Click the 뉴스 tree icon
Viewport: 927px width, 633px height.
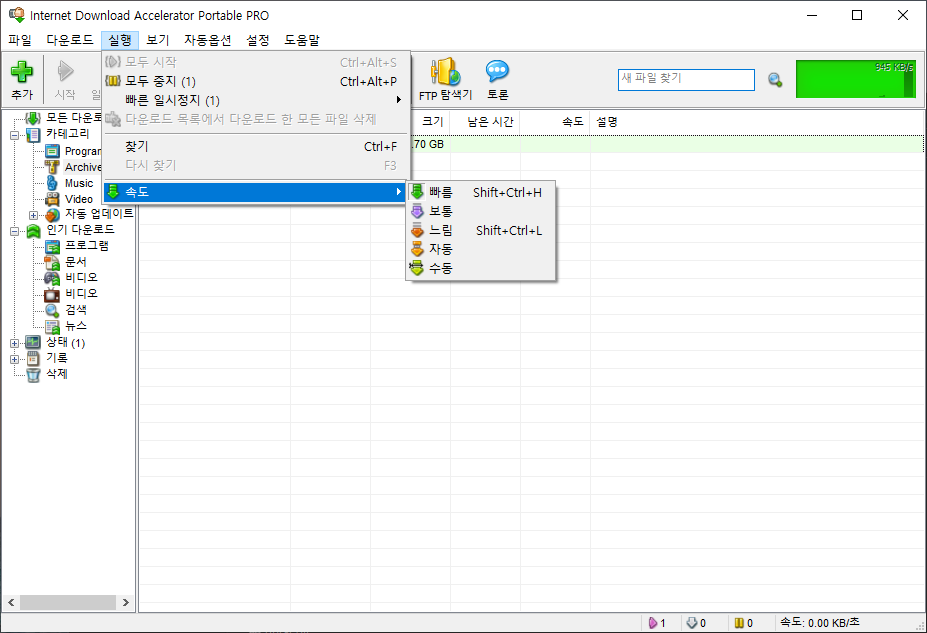coord(52,326)
